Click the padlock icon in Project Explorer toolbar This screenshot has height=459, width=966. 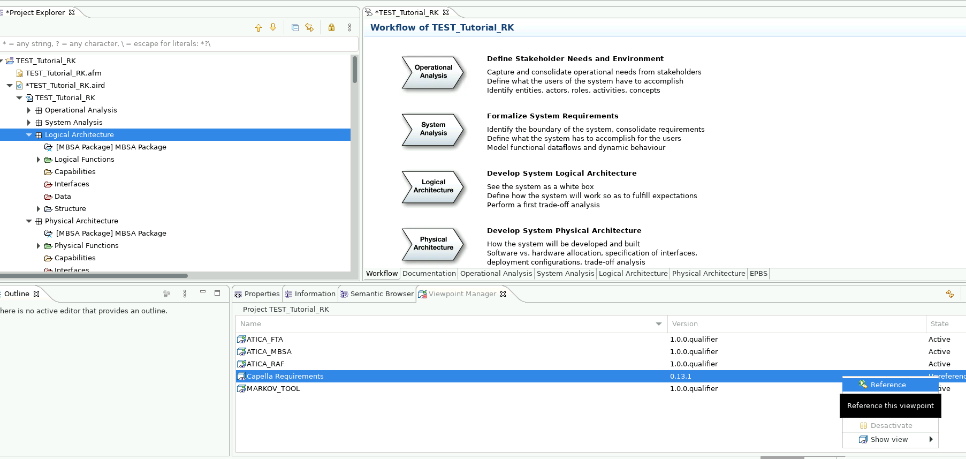(331, 28)
